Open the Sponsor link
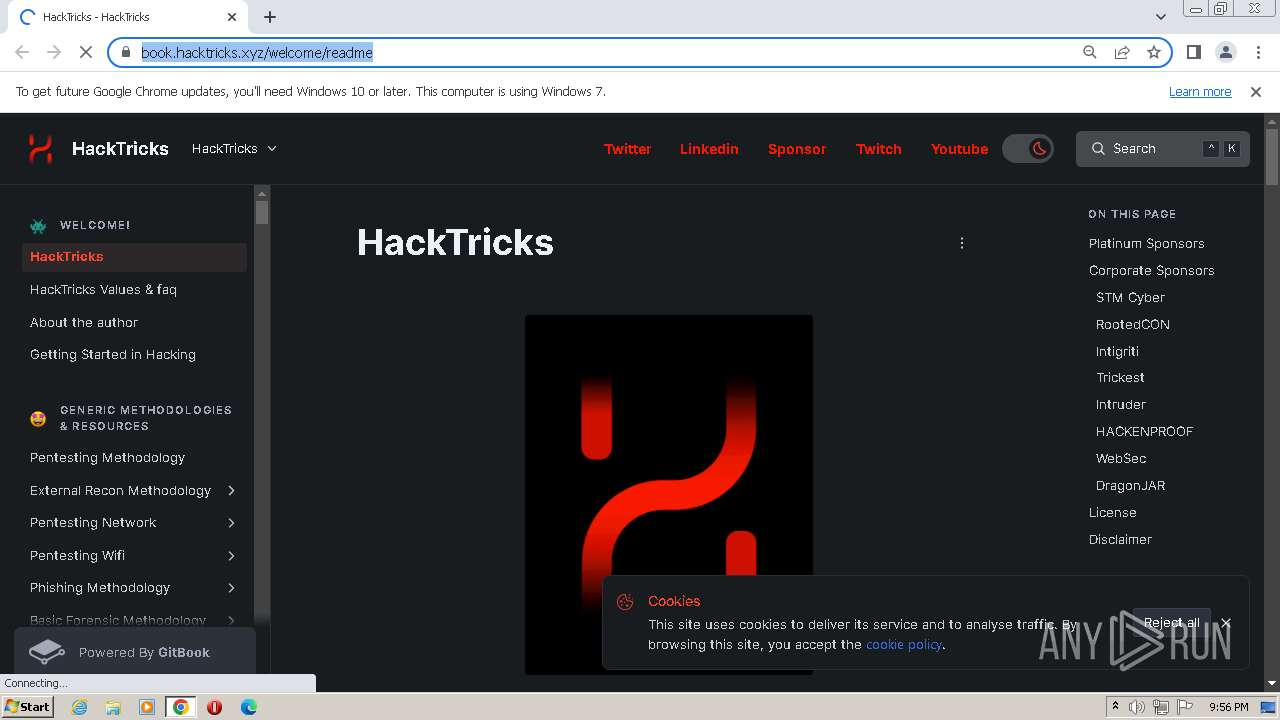Screen dimensions: 1280x720 coord(797,149)
